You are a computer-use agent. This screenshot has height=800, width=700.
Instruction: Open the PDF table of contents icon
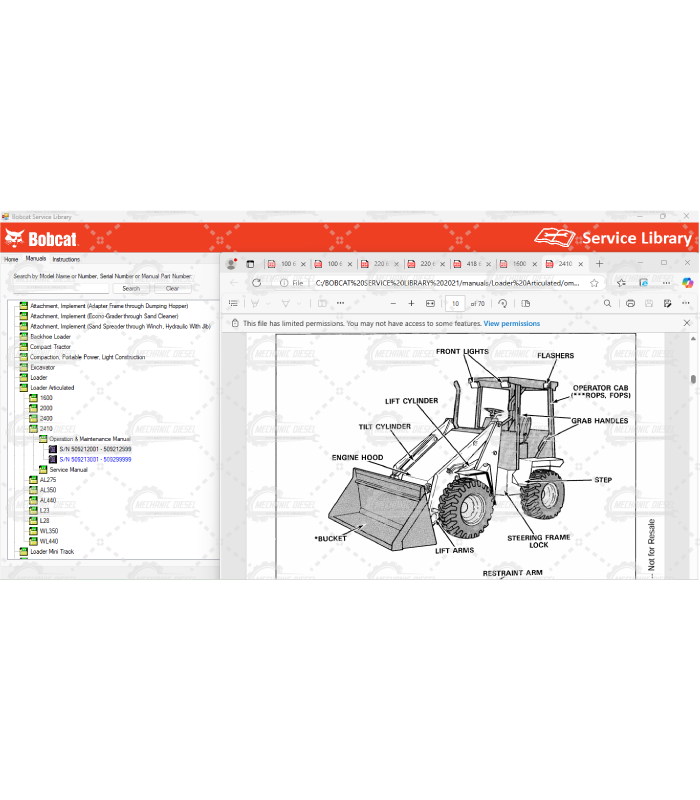[x=232, y=303]
